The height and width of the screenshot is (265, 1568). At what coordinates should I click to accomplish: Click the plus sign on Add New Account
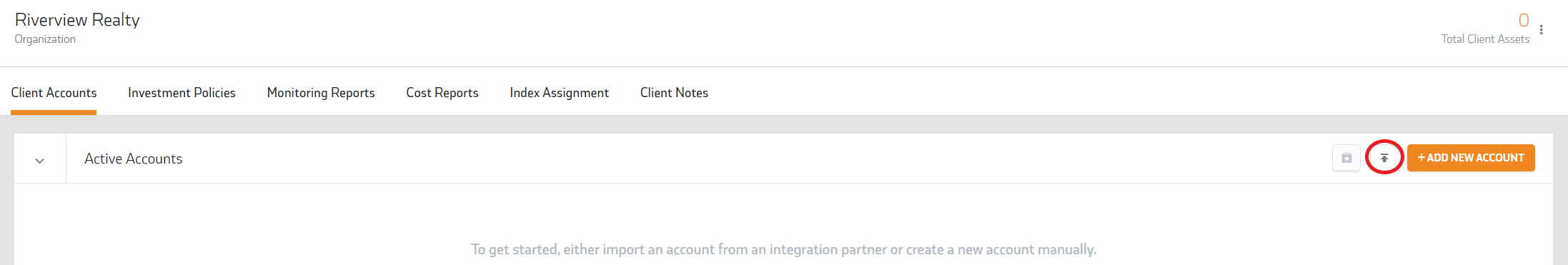[1421, 158]
